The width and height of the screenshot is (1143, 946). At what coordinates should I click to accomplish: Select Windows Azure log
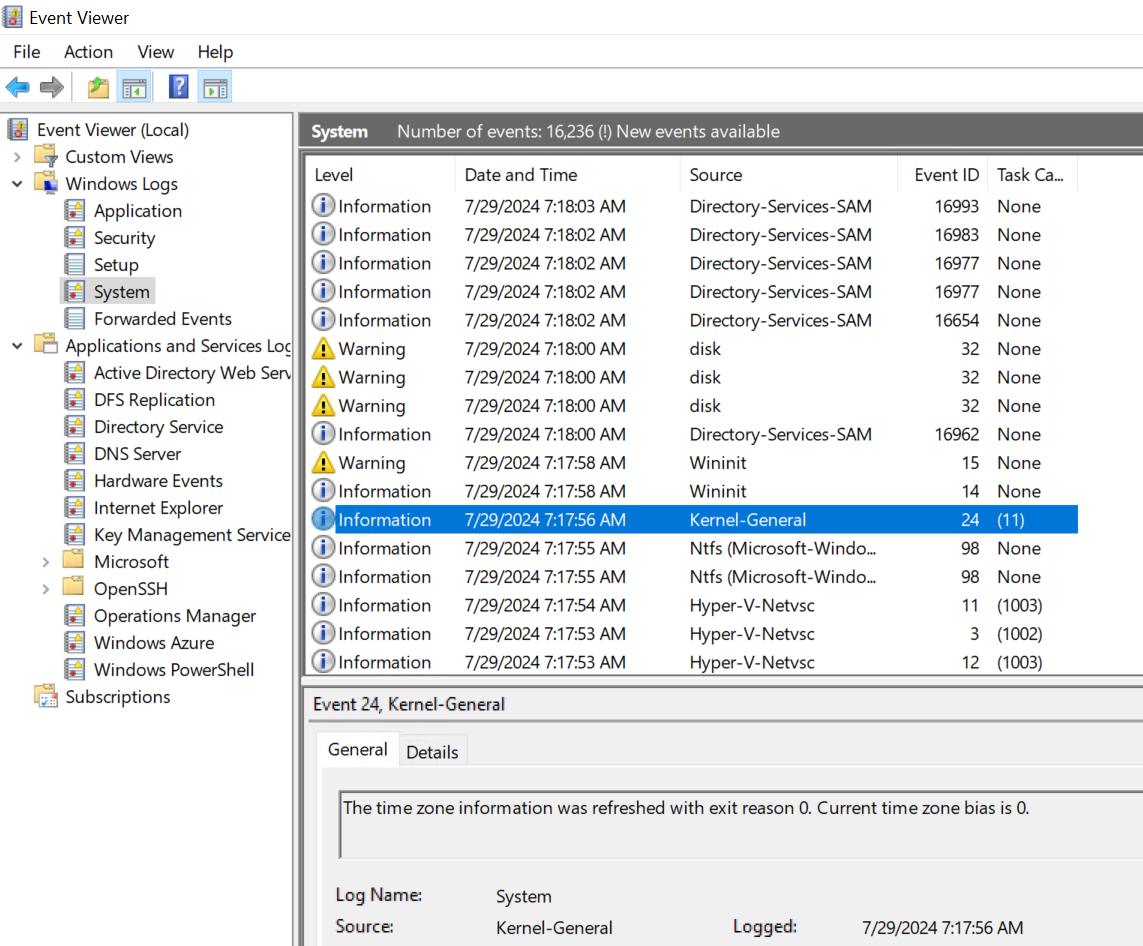[x=154, y=642]
